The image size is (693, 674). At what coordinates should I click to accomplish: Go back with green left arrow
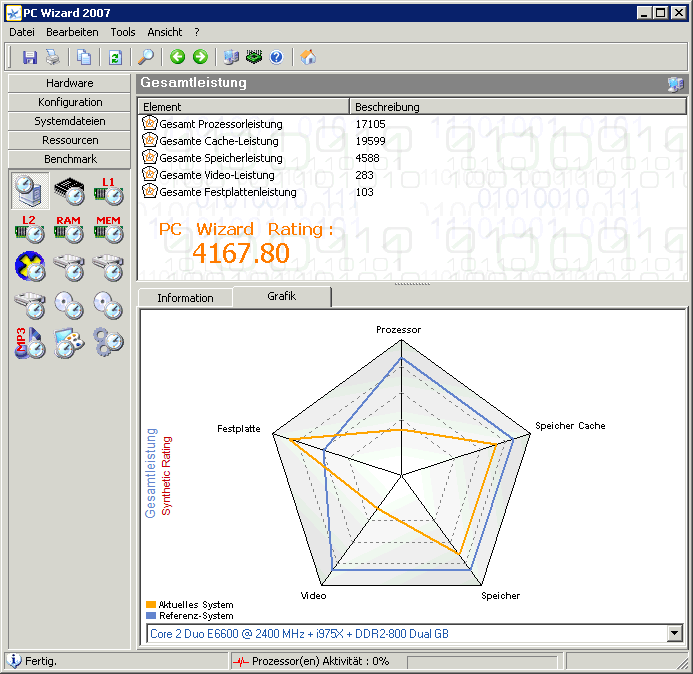(178, 57)
